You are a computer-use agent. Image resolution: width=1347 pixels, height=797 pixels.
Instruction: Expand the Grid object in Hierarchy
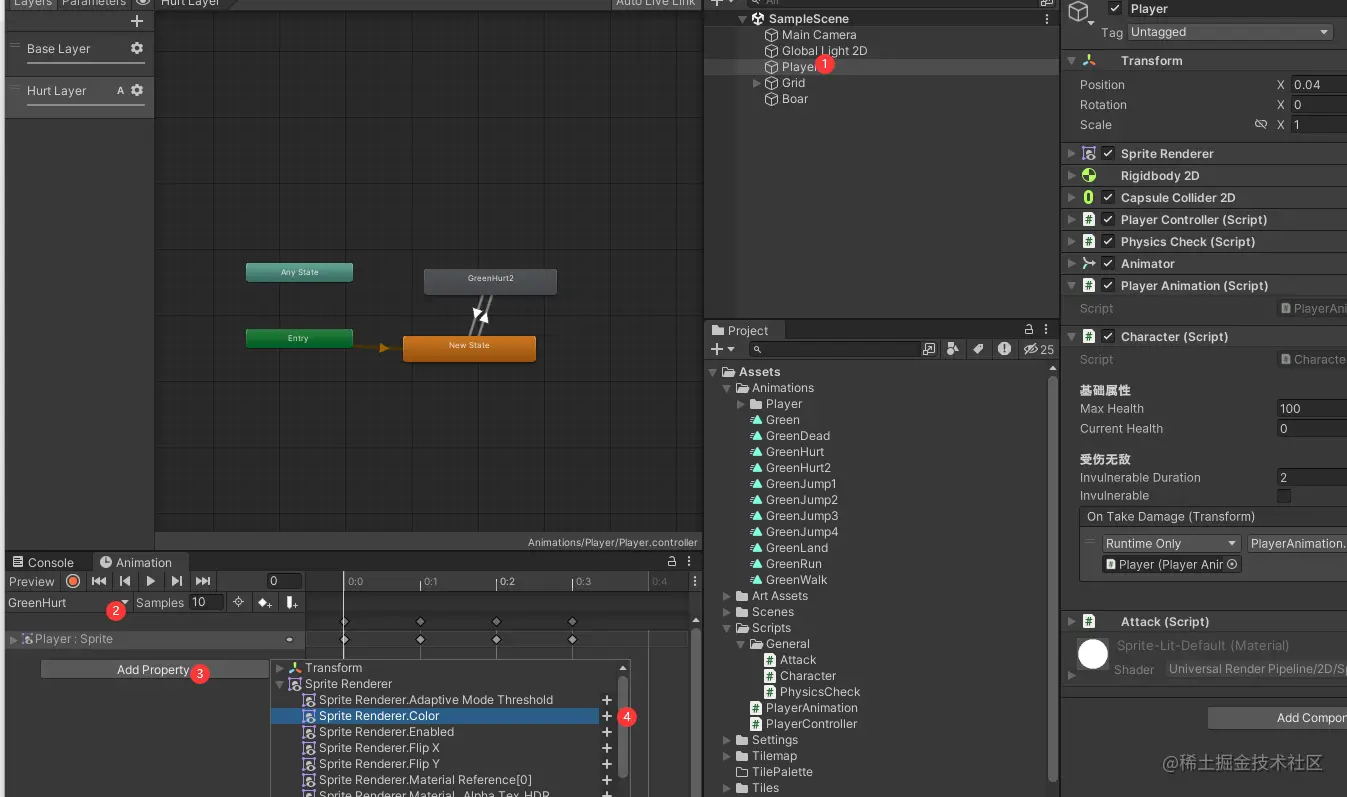click(756, 83)
